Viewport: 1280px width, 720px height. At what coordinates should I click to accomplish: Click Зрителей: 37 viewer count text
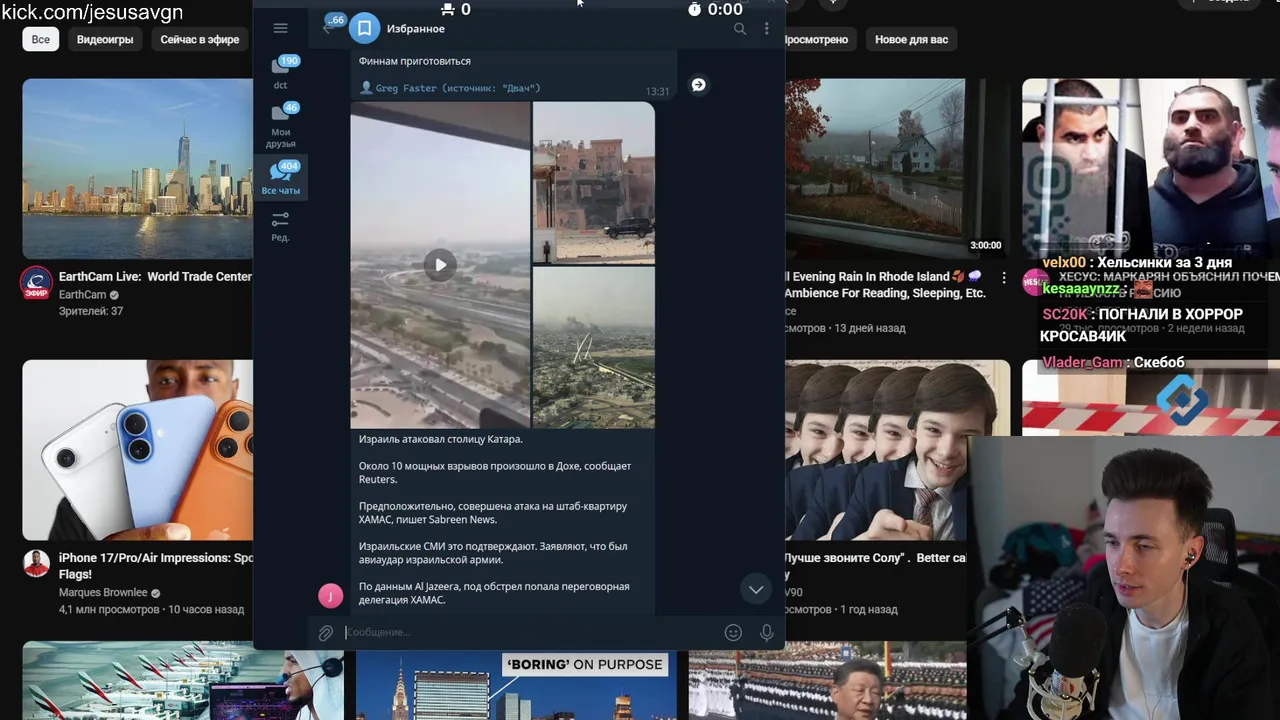(91, 312)
